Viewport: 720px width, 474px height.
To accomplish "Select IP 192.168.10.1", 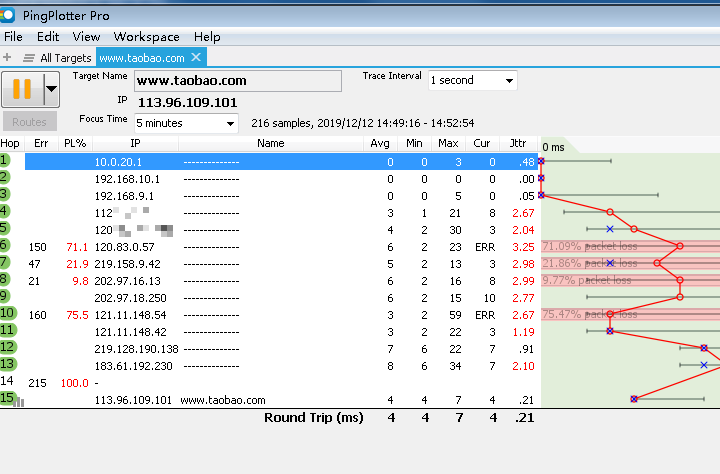I will click(127, 179).
